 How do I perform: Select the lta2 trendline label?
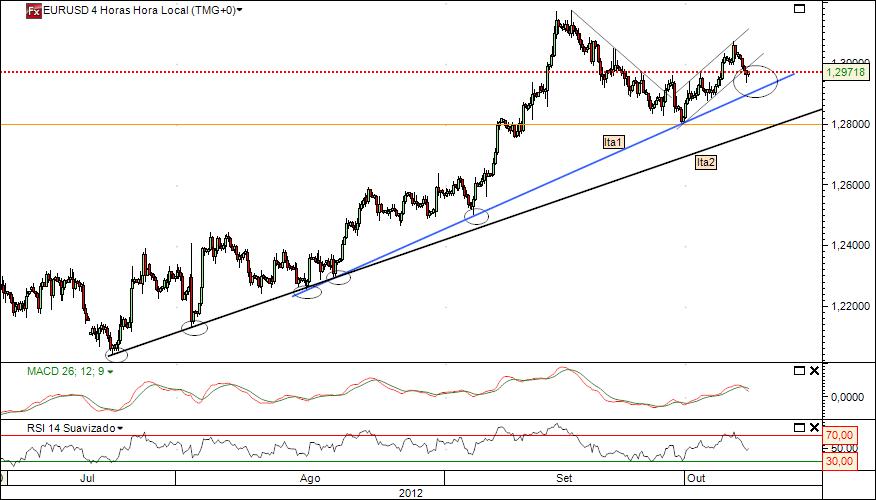[705, 162]
